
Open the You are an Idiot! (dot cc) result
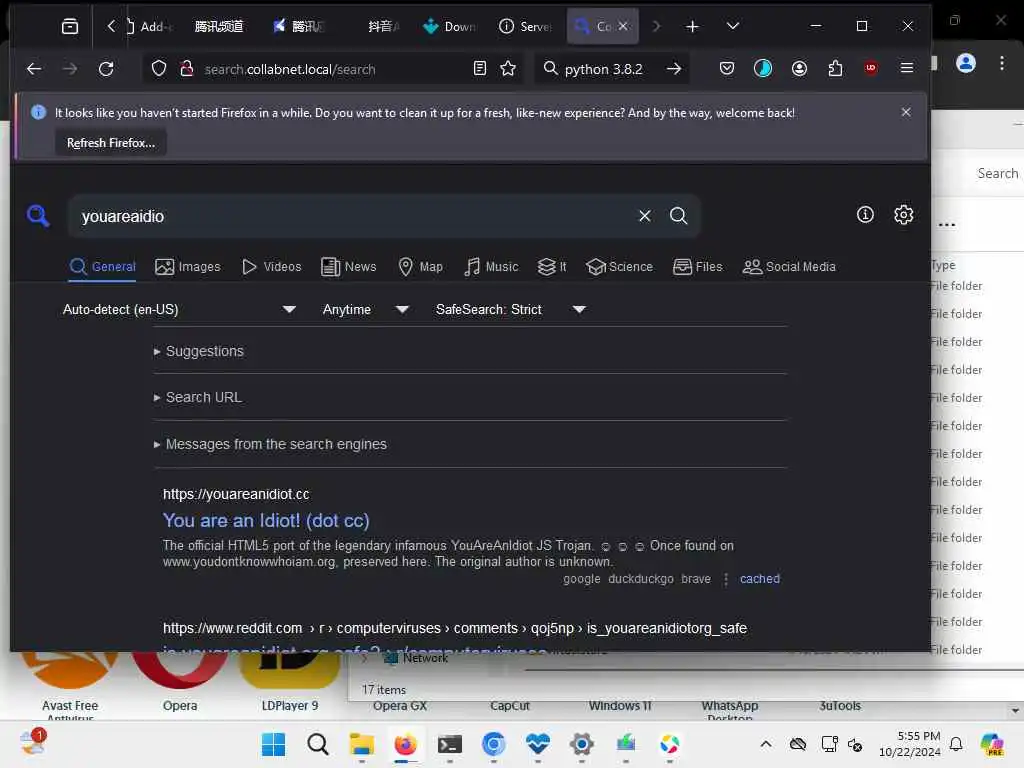point(266,520)
